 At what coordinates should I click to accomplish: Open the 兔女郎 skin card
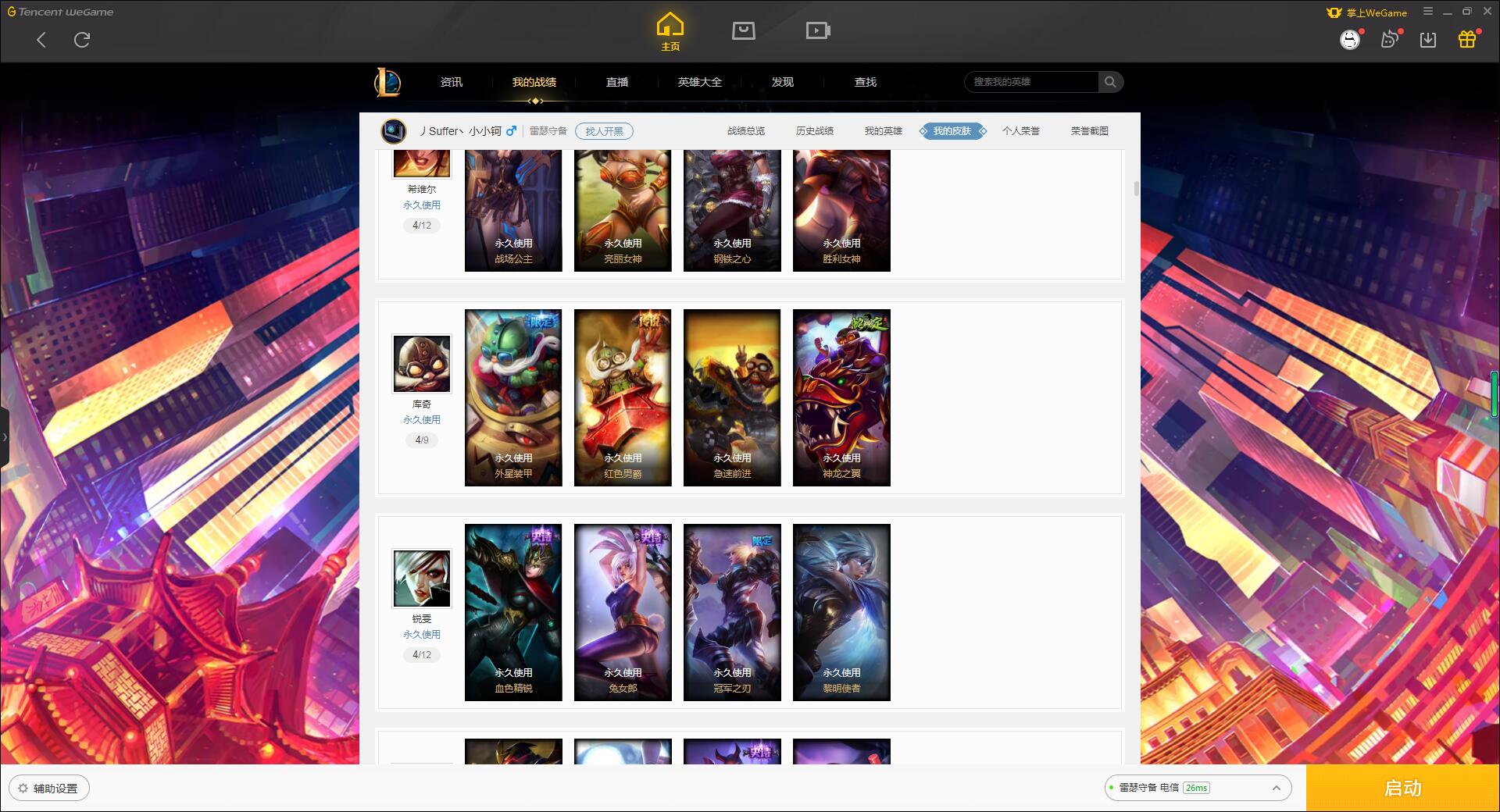623,612
